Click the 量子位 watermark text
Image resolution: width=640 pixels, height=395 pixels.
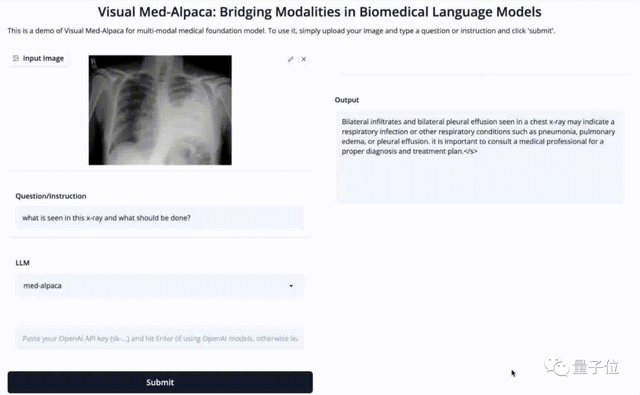tap(596, 367)
